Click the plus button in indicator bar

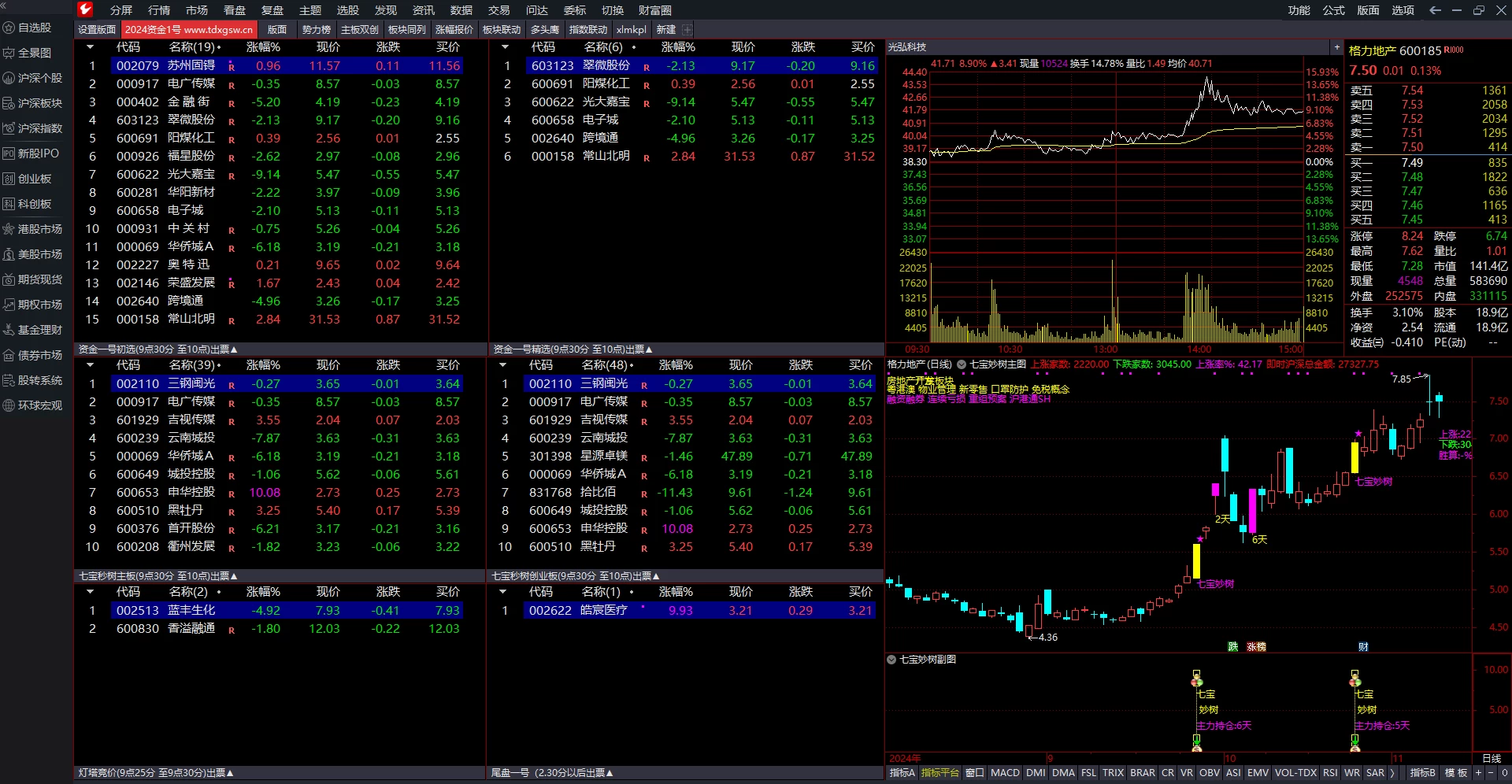tap(1478, 773)
